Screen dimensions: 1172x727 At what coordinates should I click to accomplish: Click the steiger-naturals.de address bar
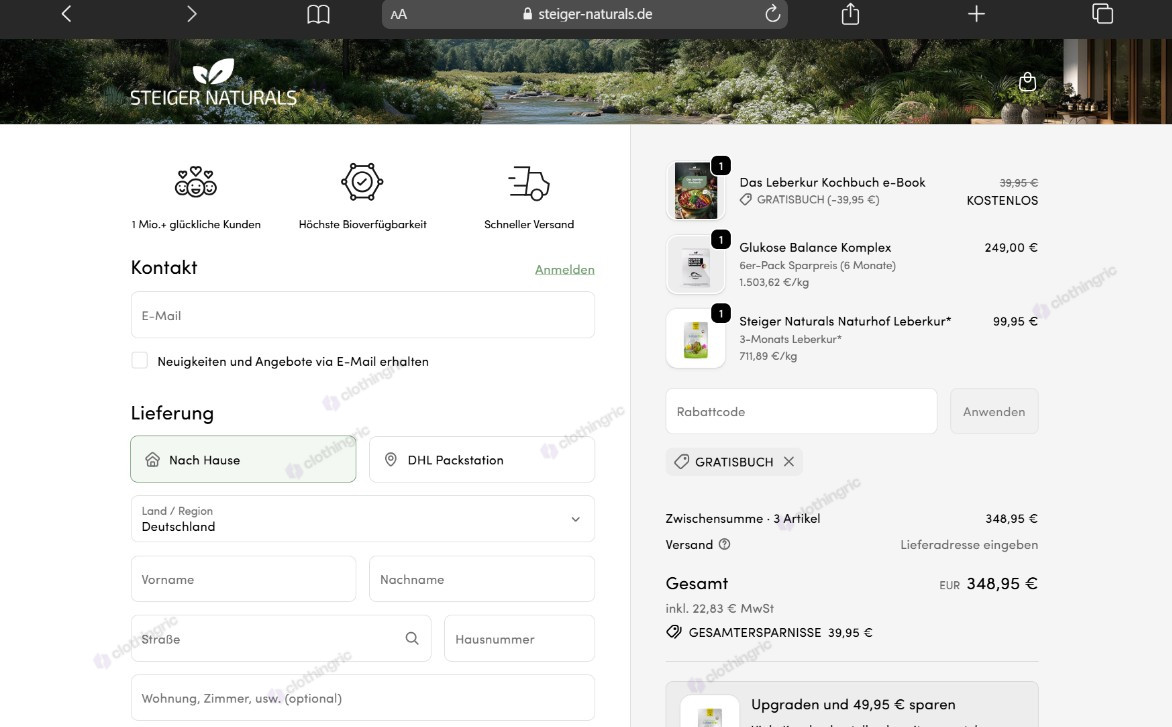coord(585,14)
